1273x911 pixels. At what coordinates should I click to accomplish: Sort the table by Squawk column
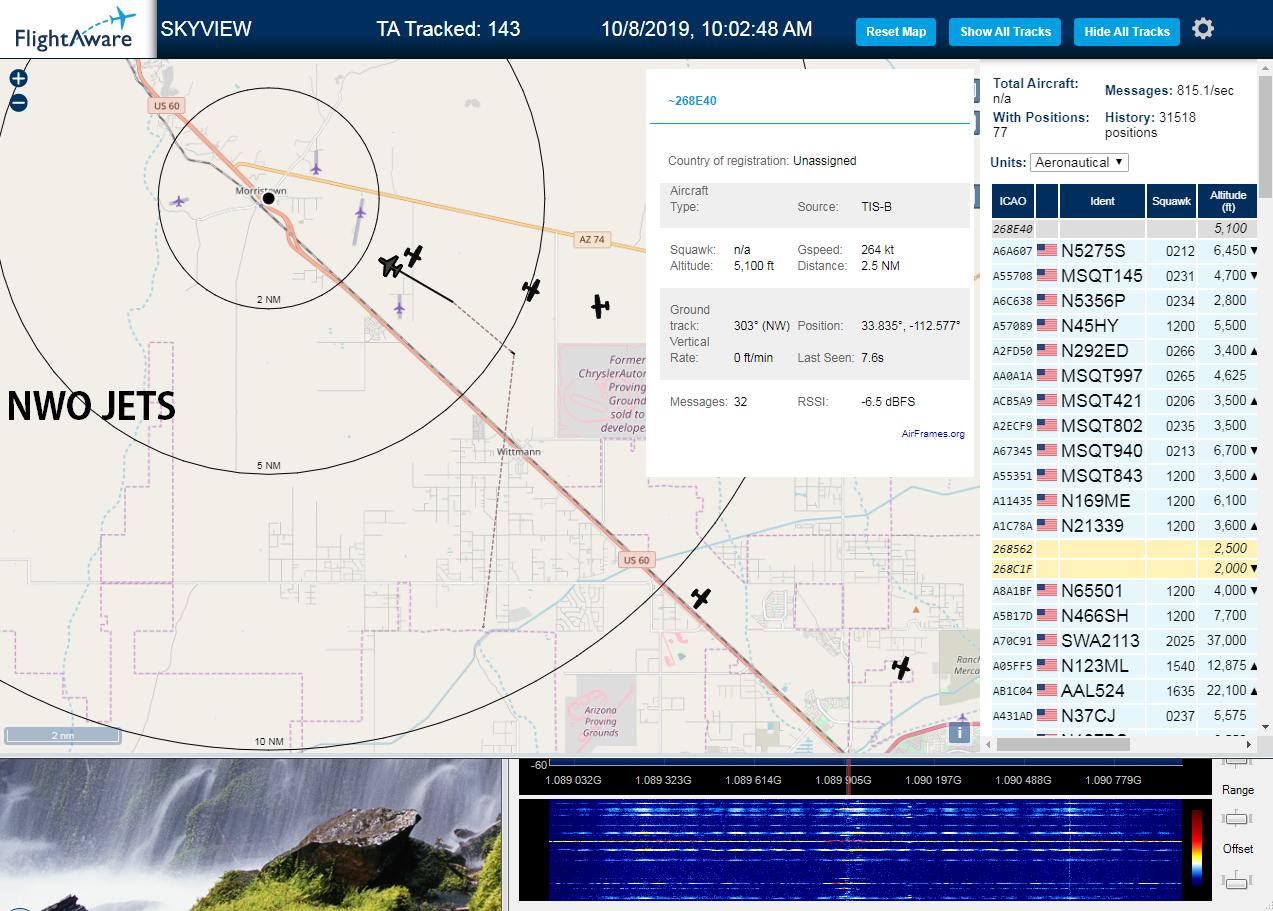pyautogui.click(x=1172, y=201)
